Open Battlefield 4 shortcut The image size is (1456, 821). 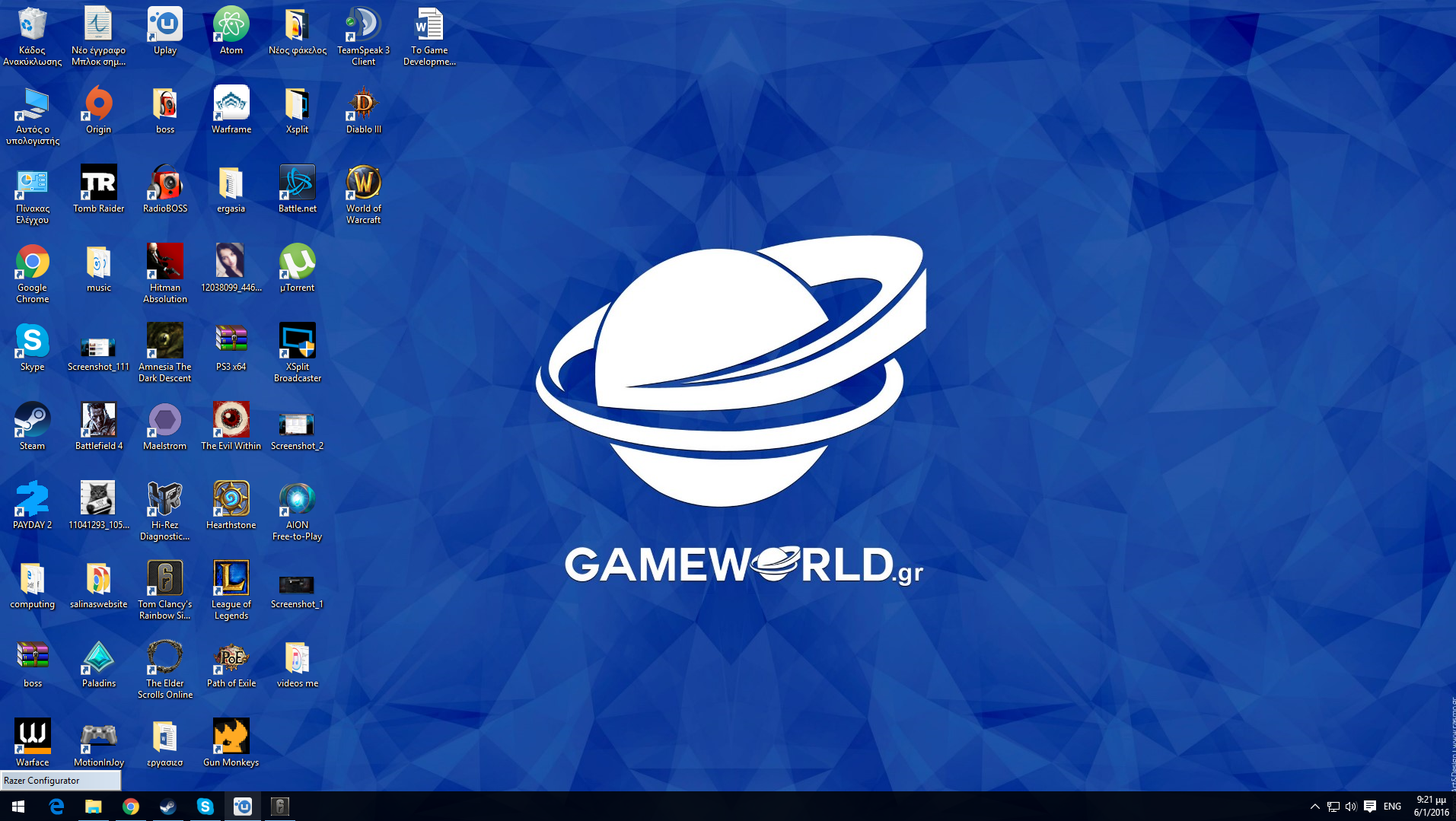click(x=98, y=426)
